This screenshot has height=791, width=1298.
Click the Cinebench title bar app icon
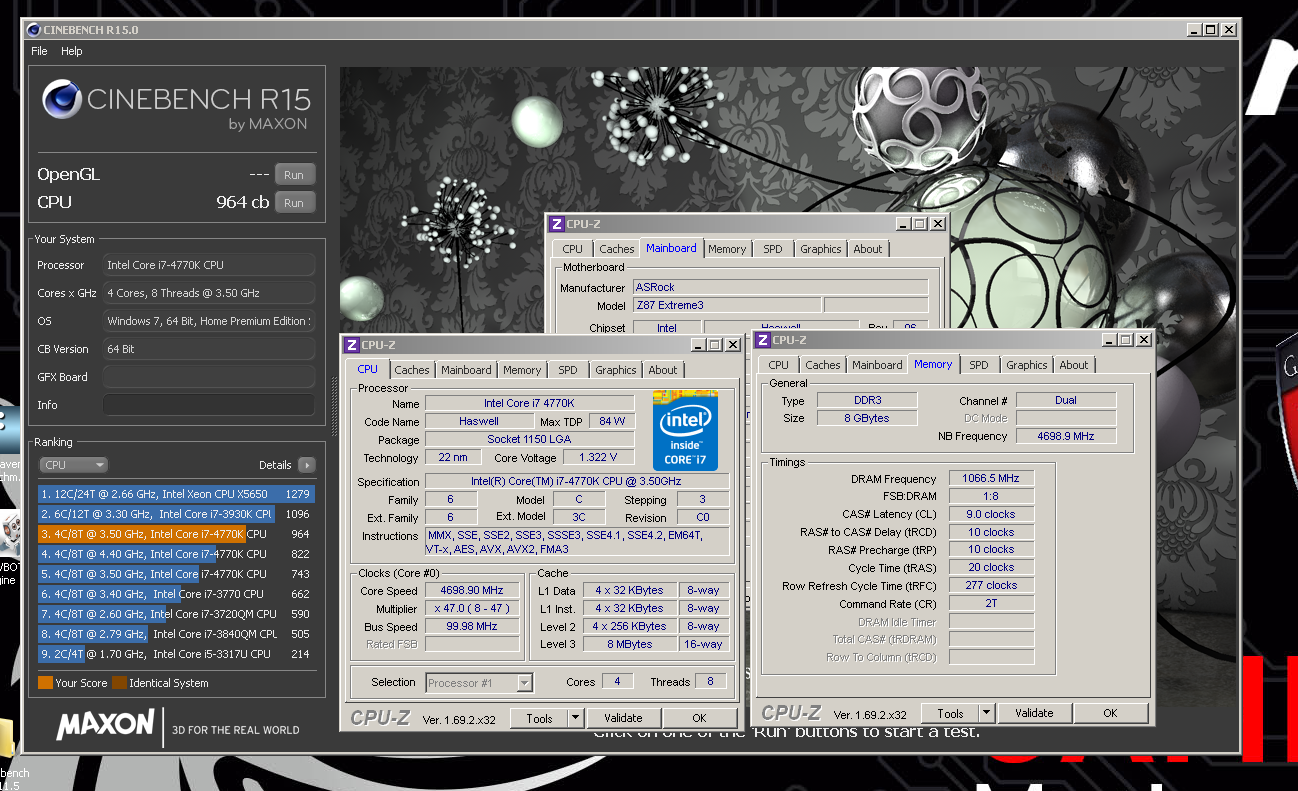click(34, 30)
